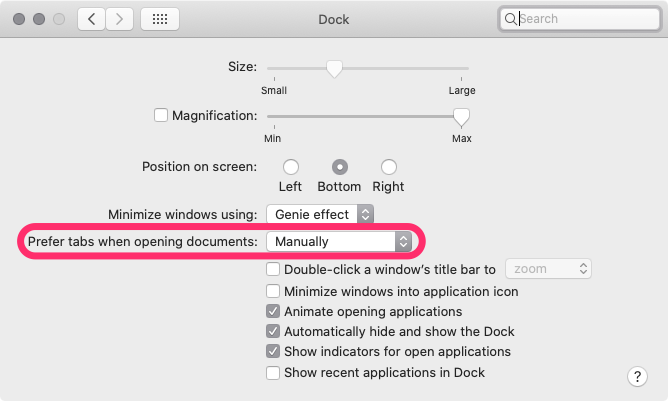Click the back navigation arrow
This screenshot has height=401, width=668.
pyautogui.click(x=91, y=19)
